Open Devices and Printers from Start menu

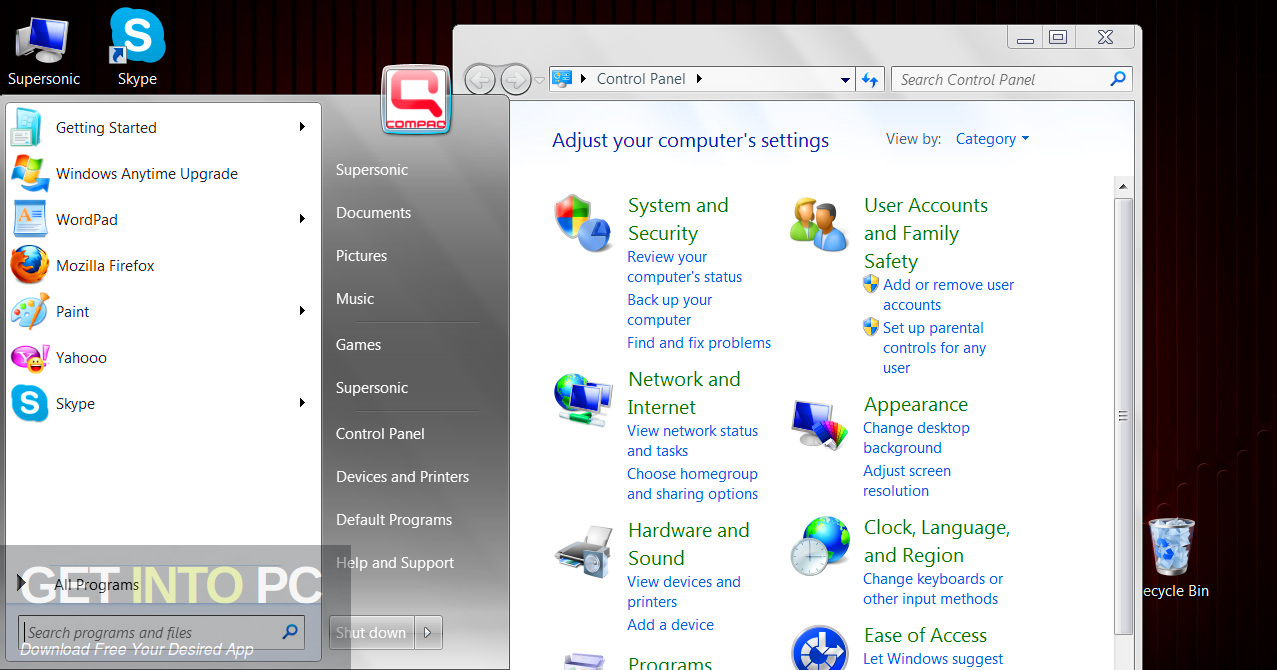click(x=402, y=476)
